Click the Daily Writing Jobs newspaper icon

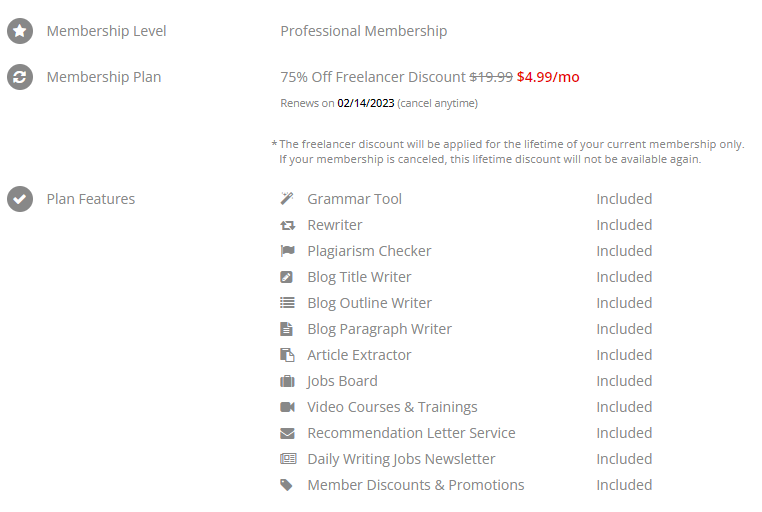pyautogui.click(x=288, y=459)
